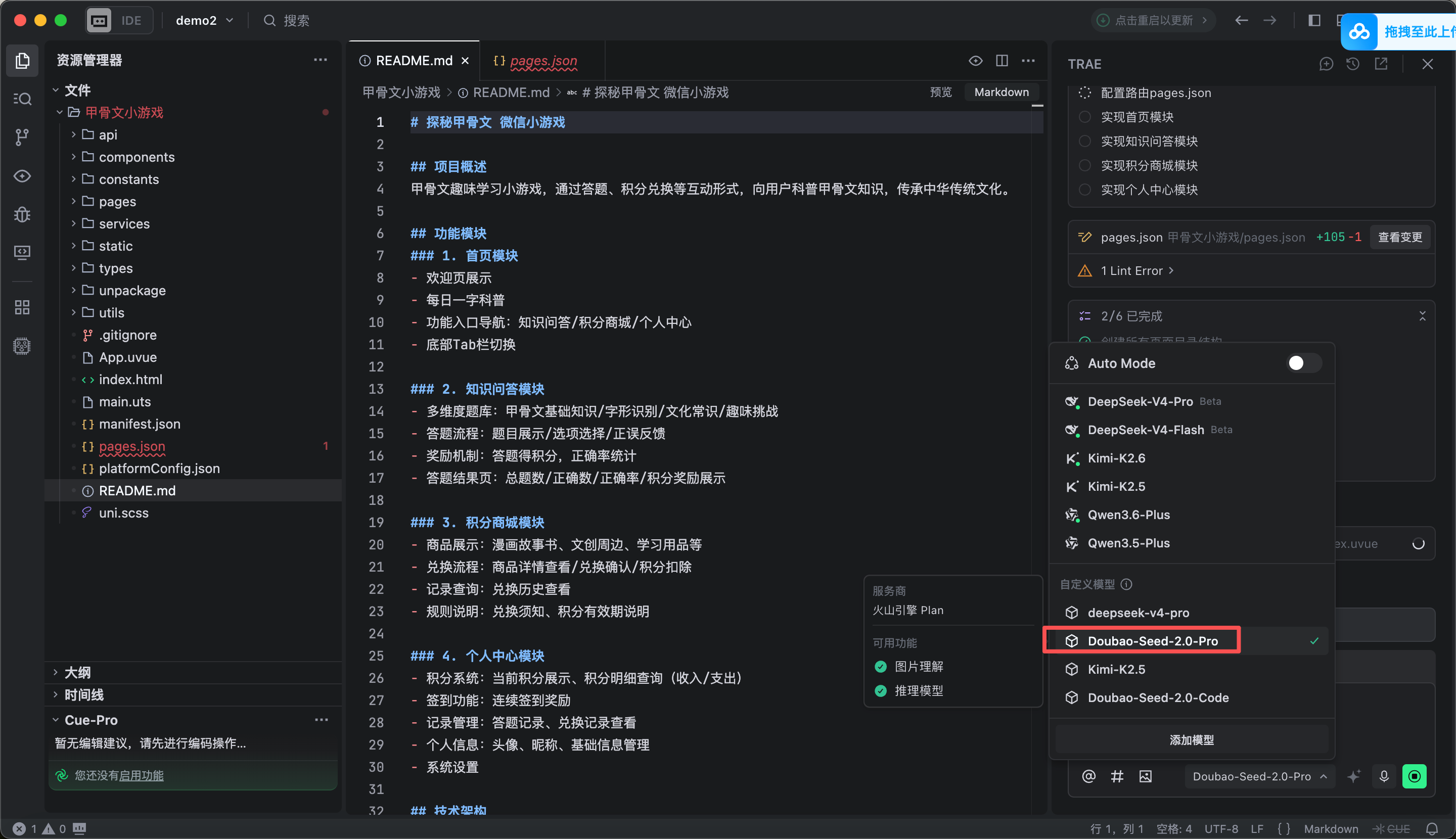Image resolution: width=1456 pixels, height=839 pixels.
Task: Open the preview eye icon in editor toolbar
Action: (x=975, y=61)
